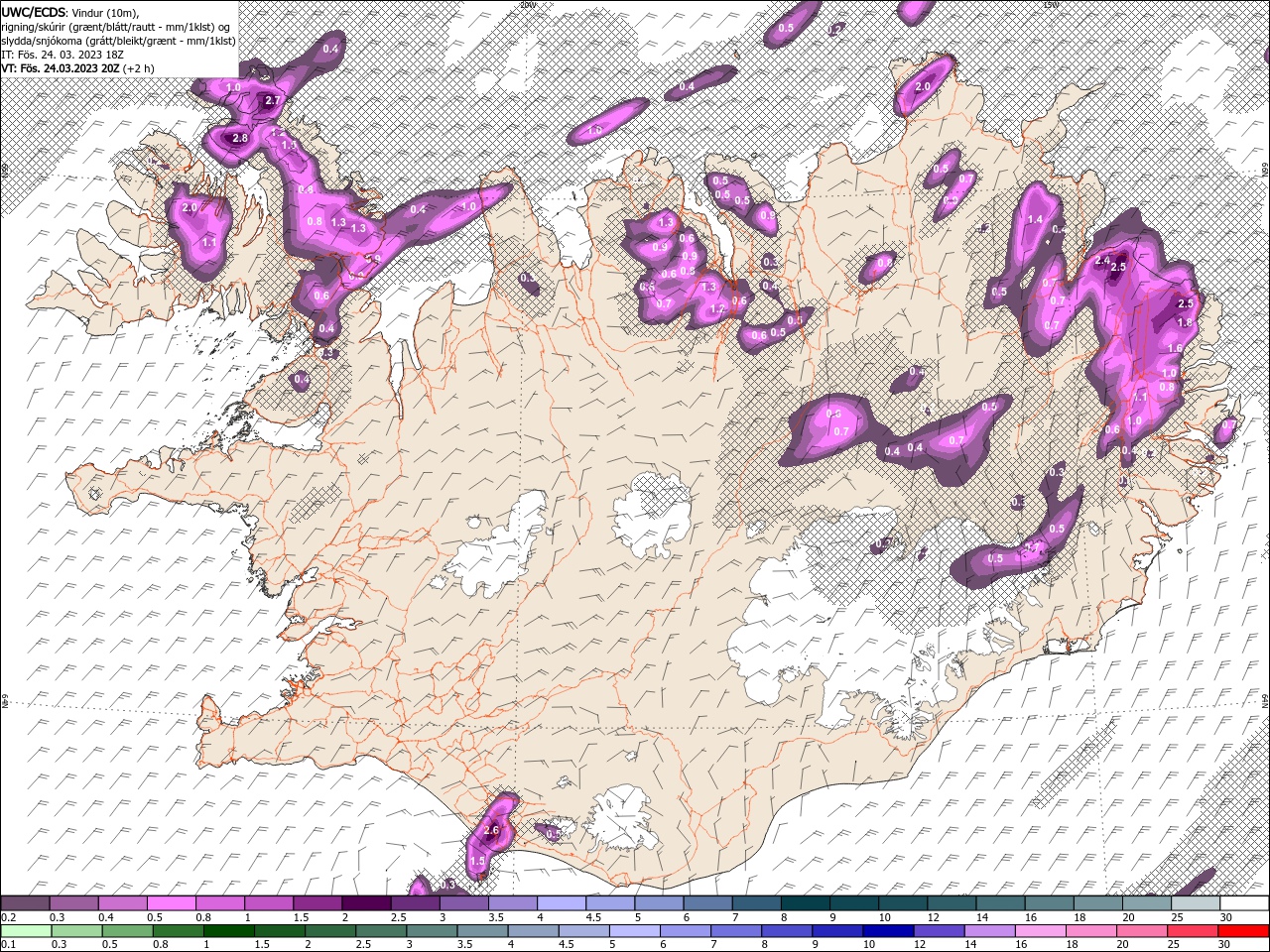Click the 1.4 precipitation value label
Screen dimensions: 1270x952
tap(1035, 220)
